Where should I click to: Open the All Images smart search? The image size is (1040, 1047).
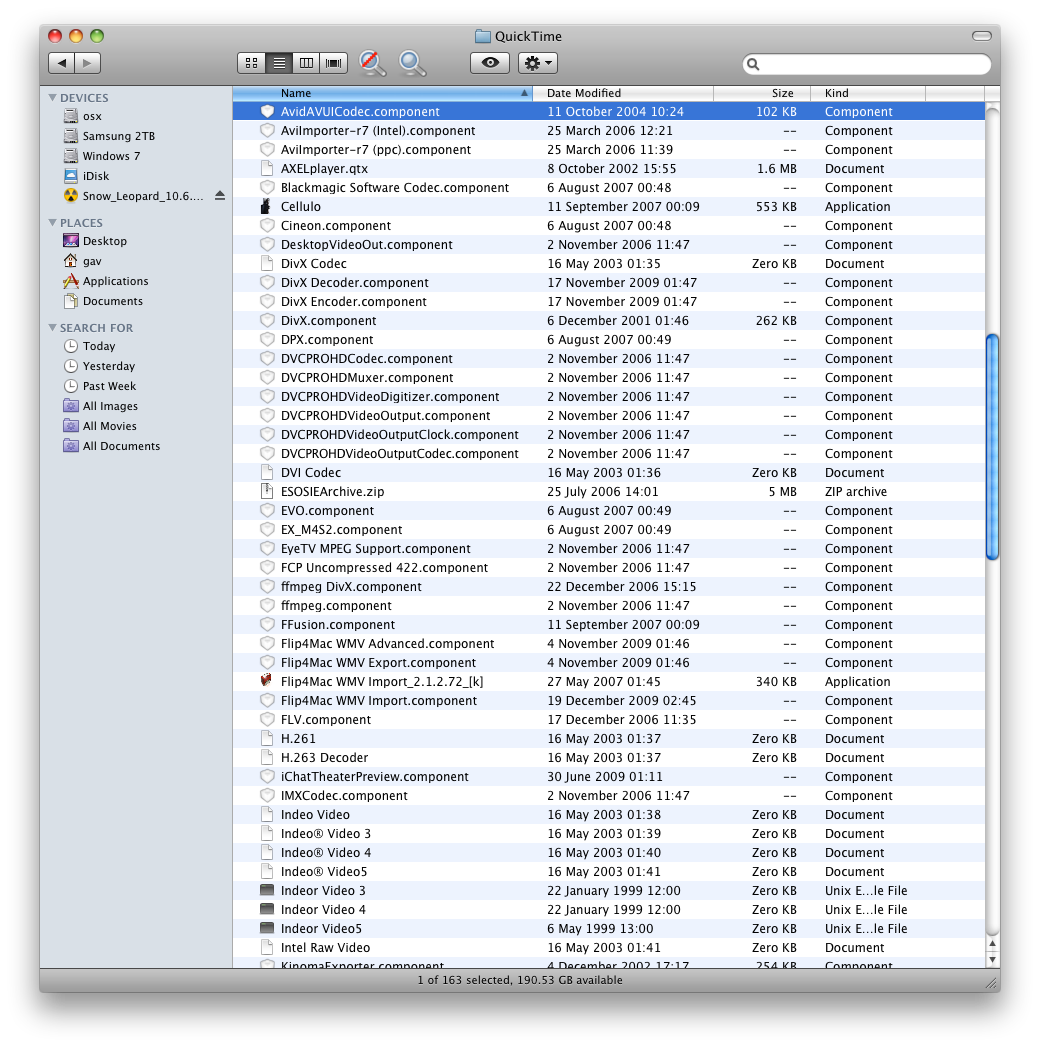click(x=110, y=406)
